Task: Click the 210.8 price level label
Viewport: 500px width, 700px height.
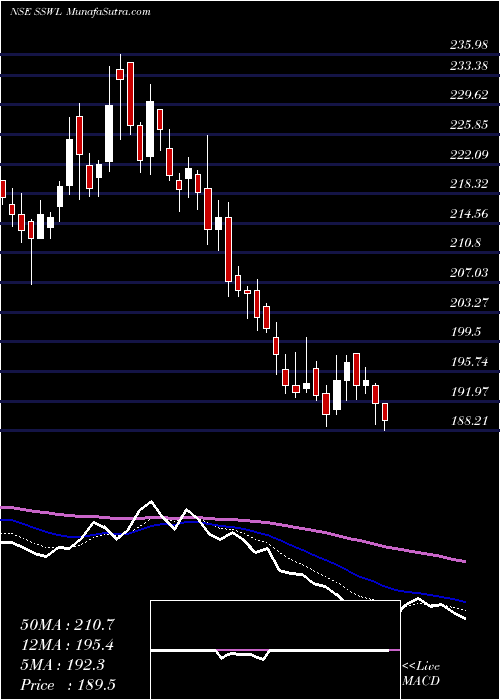Action: point(465,243)
